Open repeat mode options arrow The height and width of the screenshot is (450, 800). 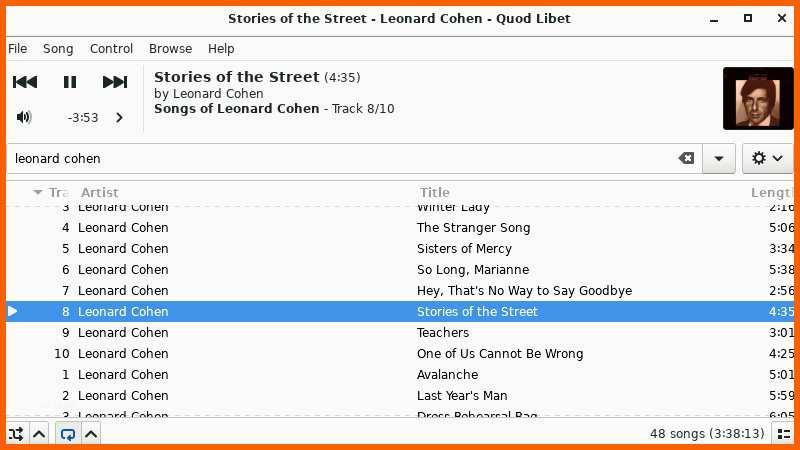(x=91, y=434)
